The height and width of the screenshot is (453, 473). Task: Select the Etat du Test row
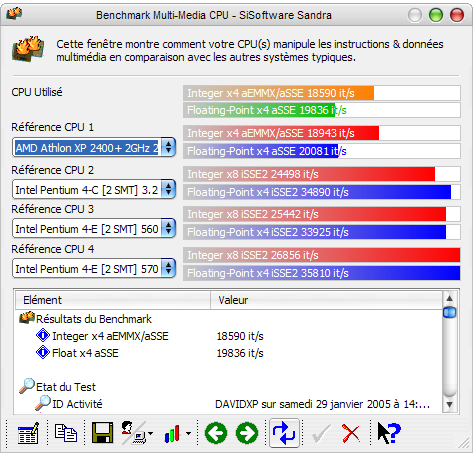coord(229,387)
